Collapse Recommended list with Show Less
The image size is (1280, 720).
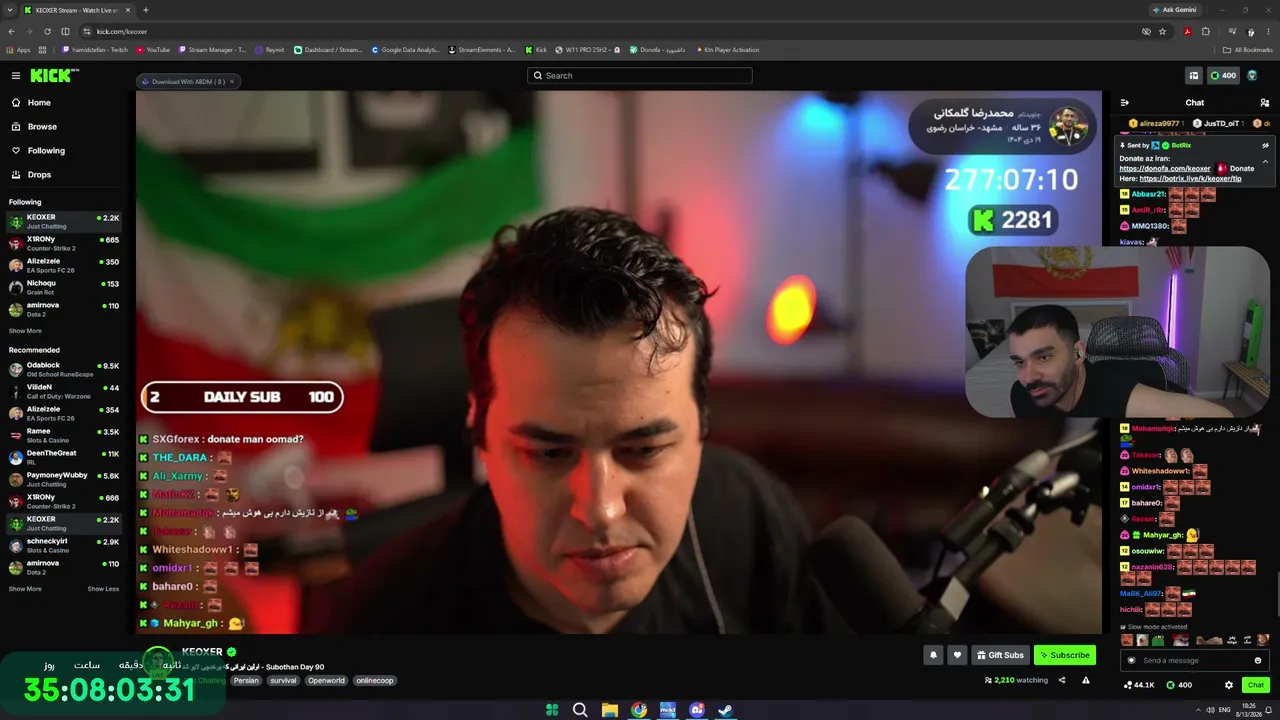point(103,589)
